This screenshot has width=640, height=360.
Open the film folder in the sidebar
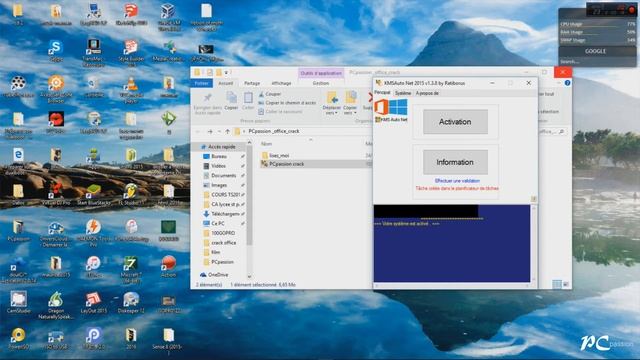pyautogui.click(x=216, y=252)
